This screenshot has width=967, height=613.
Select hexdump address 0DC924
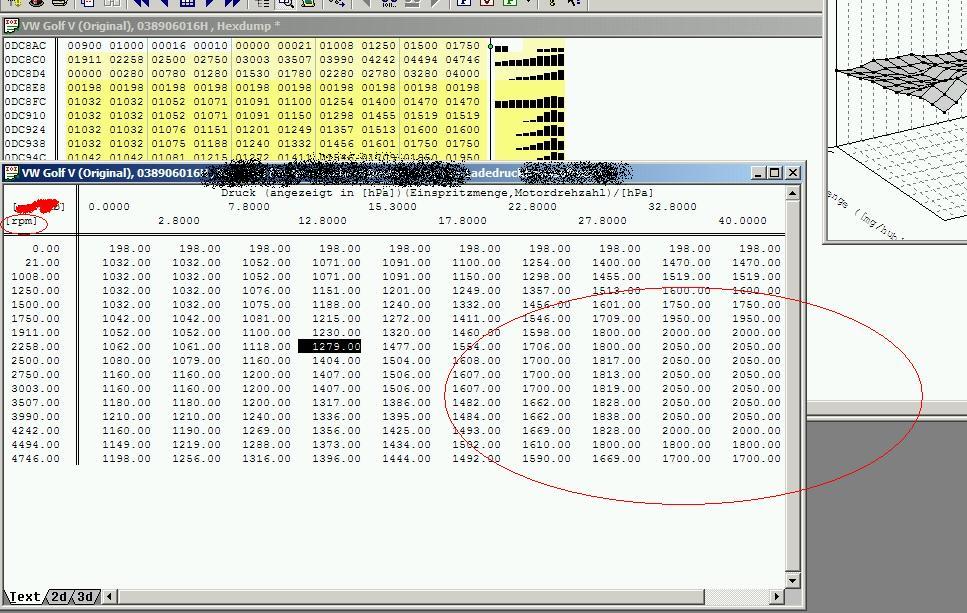(25, 130)
